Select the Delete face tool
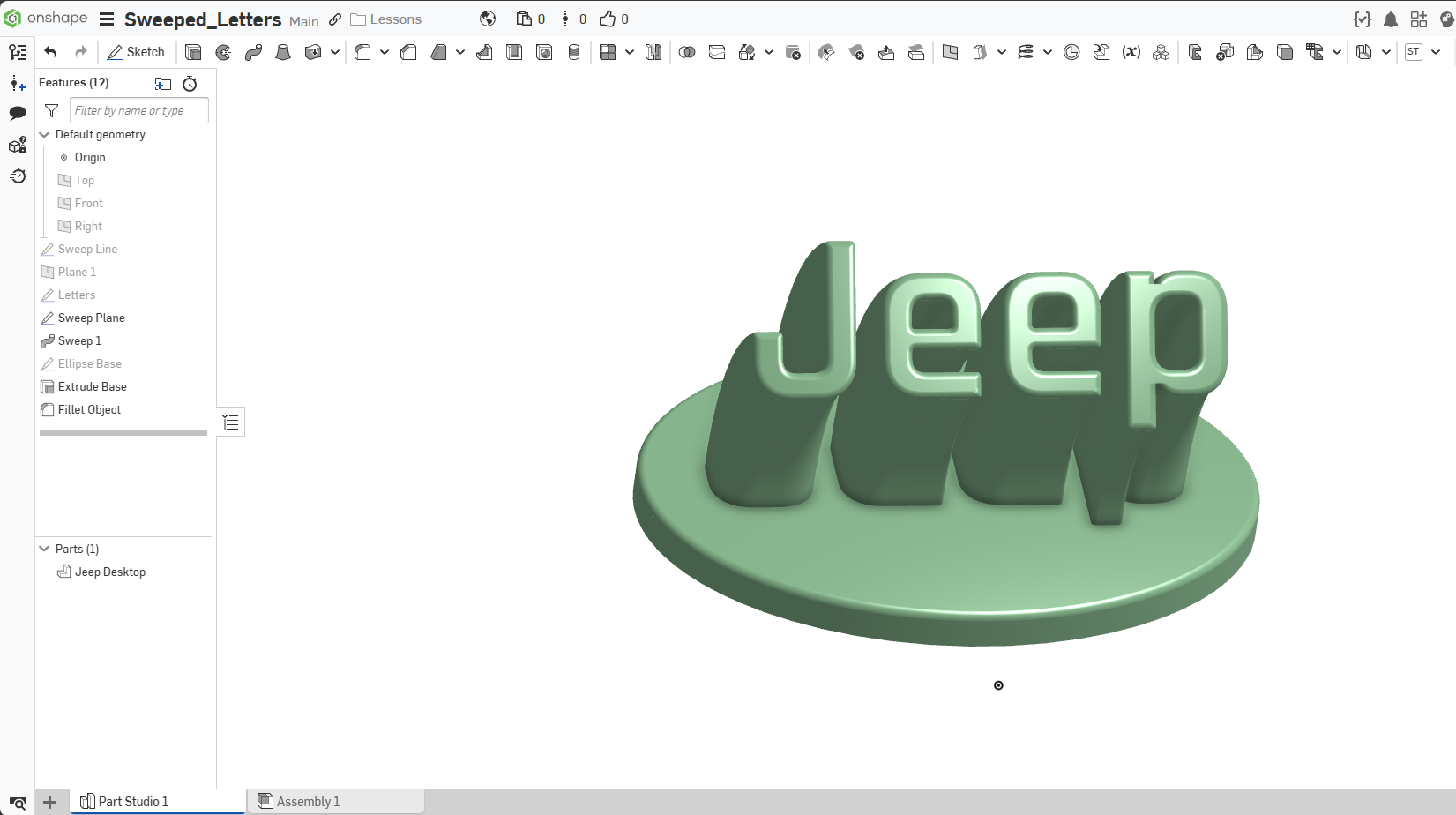 tap(856, 52)
